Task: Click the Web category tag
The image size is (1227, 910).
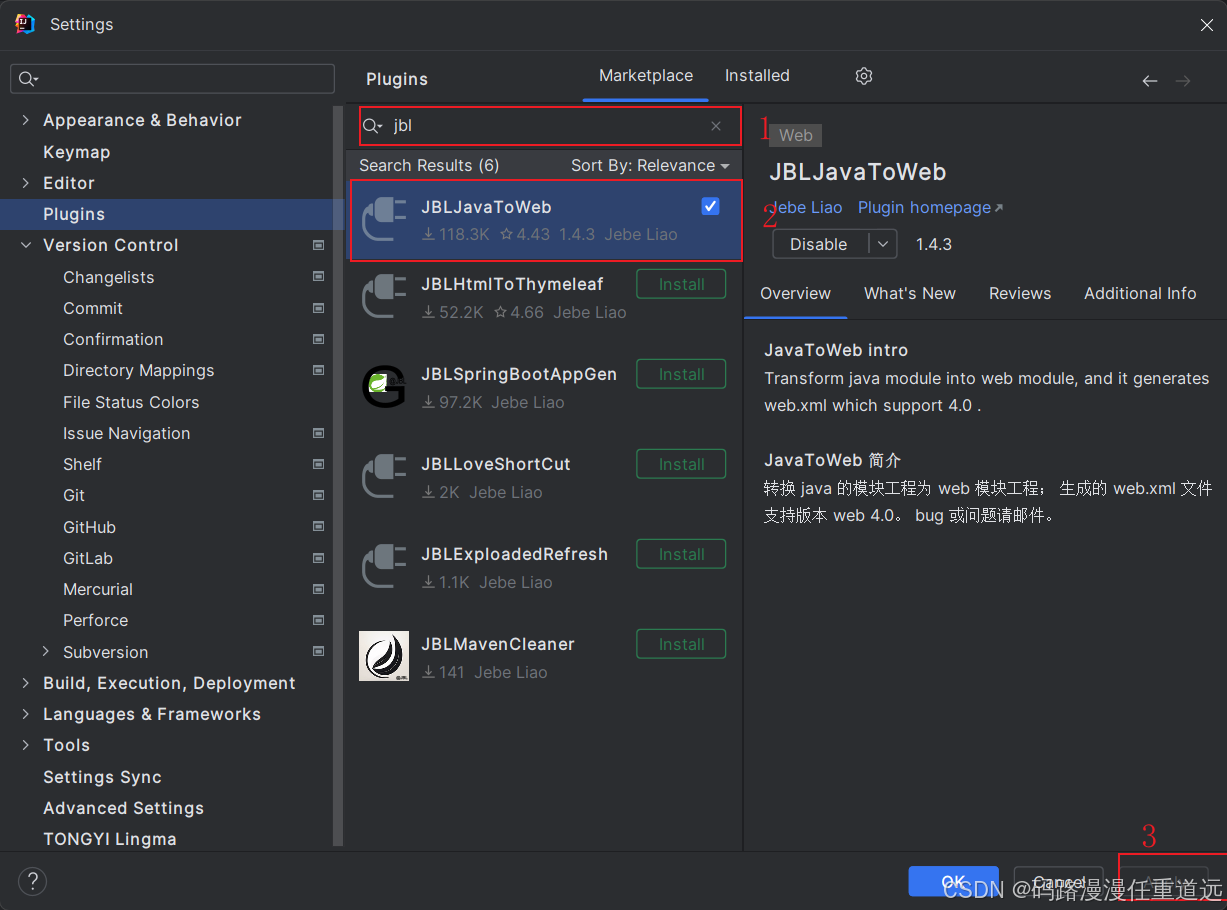Action: coord(796,135)
